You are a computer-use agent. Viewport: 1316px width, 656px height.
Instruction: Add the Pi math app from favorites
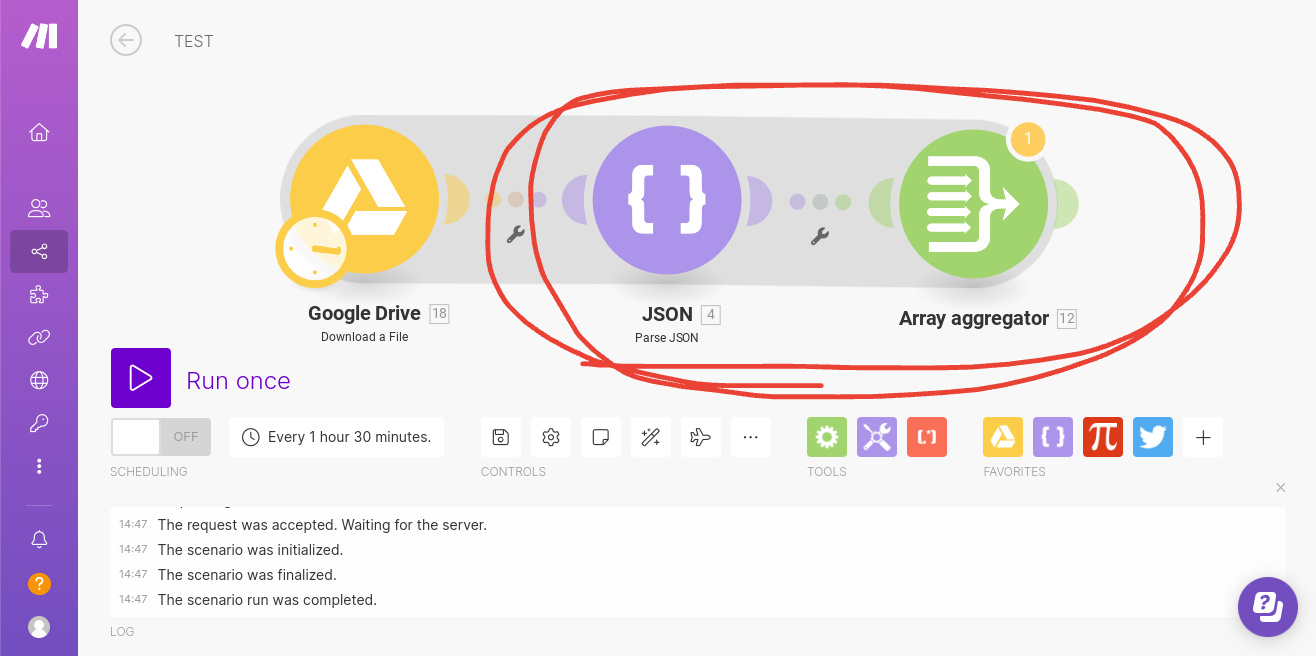[1103, 437]
